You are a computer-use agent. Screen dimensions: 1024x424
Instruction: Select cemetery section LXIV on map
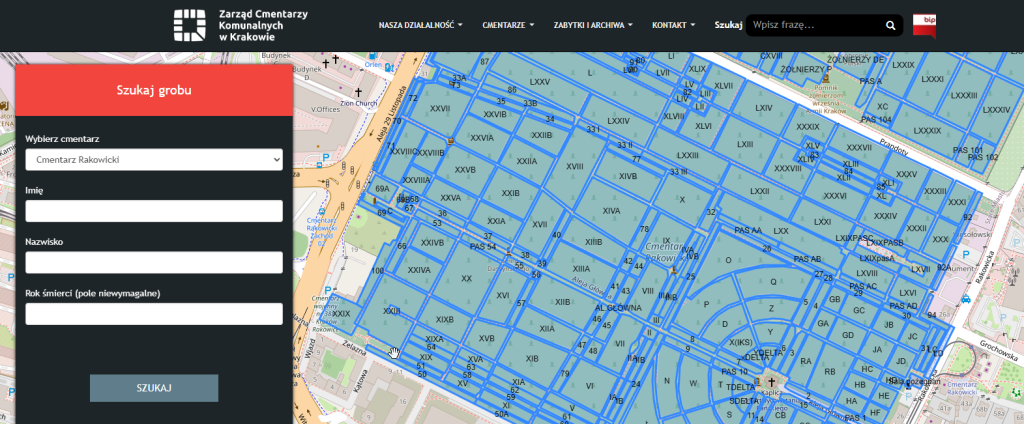pos(763,108)
